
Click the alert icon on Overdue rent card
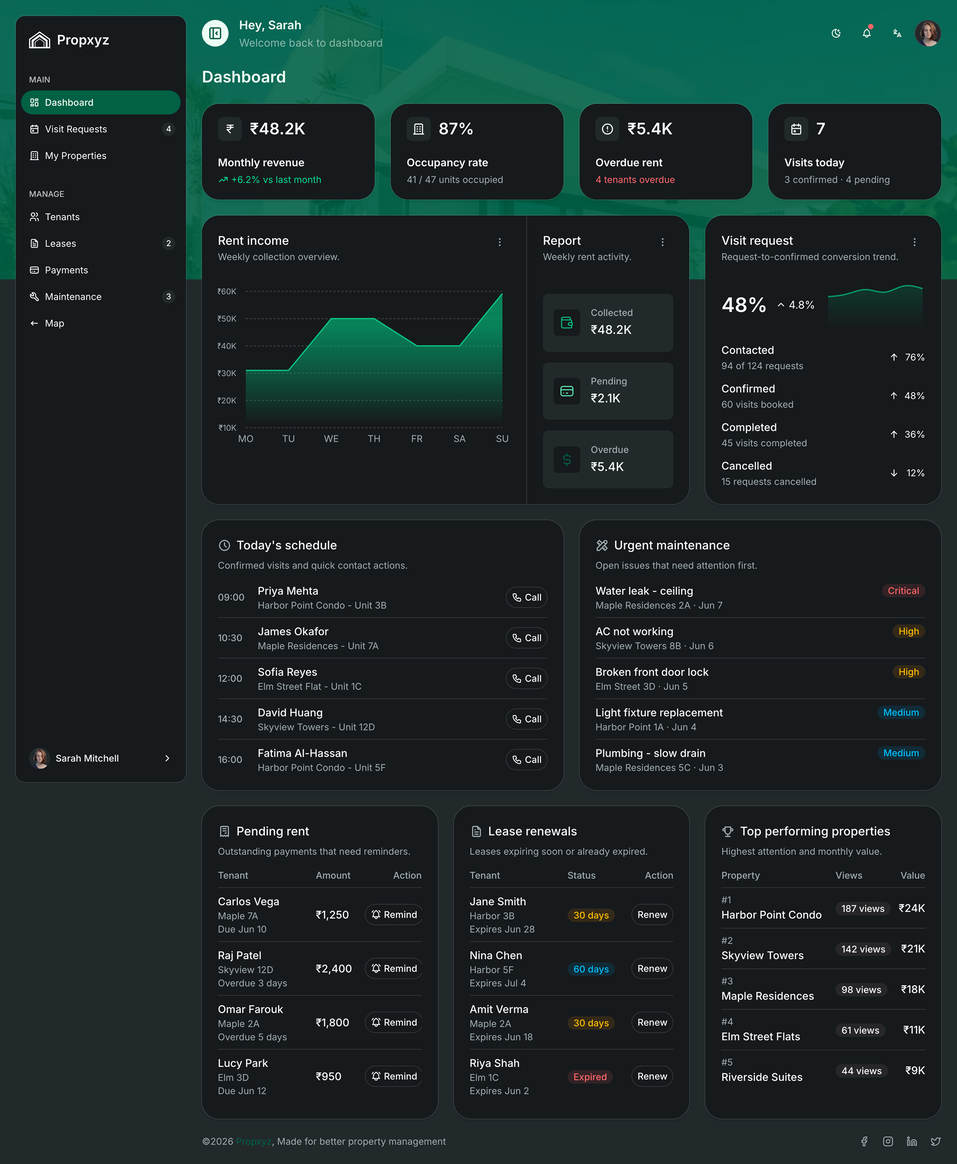tap(607, 129)
